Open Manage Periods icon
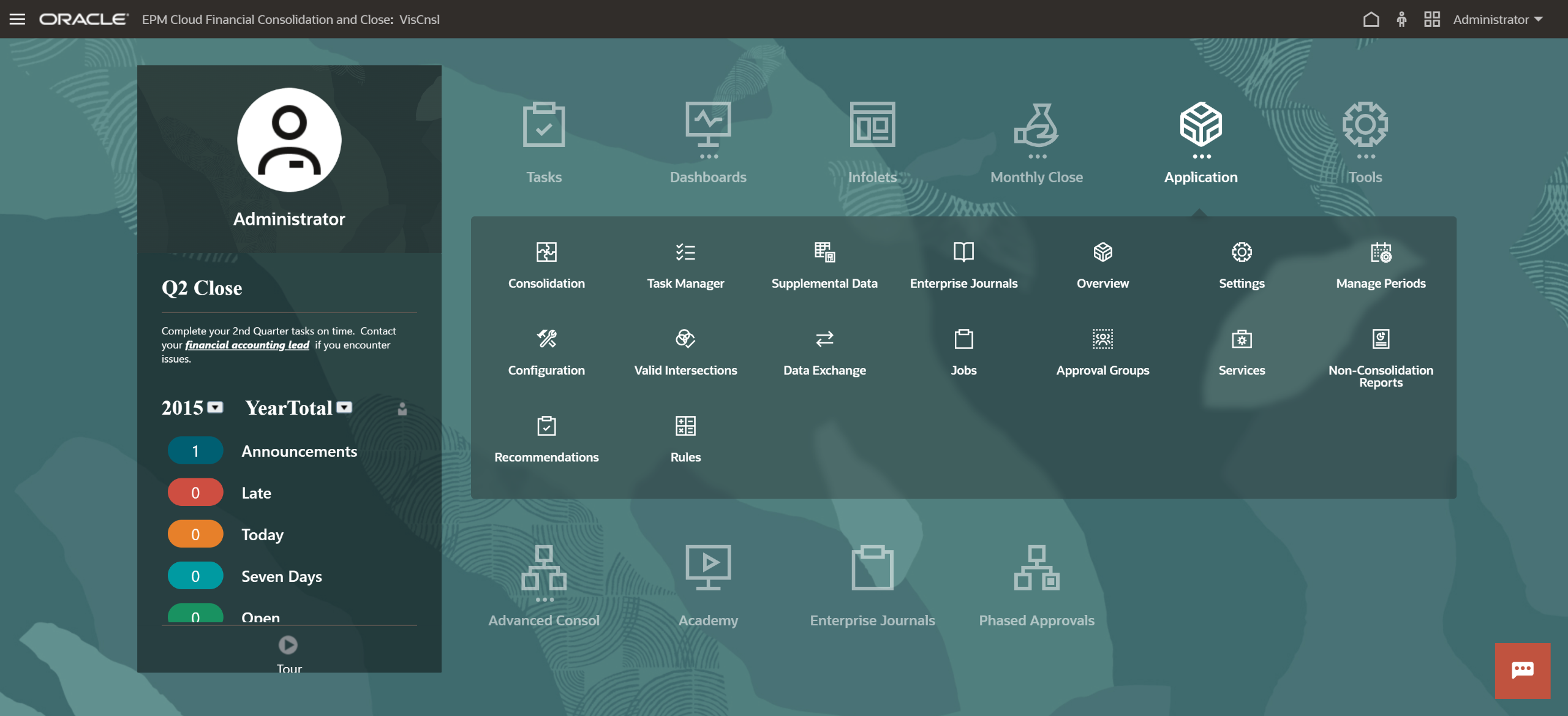The height and width of the screenshot is (716, 1568). pos(1381,252)
